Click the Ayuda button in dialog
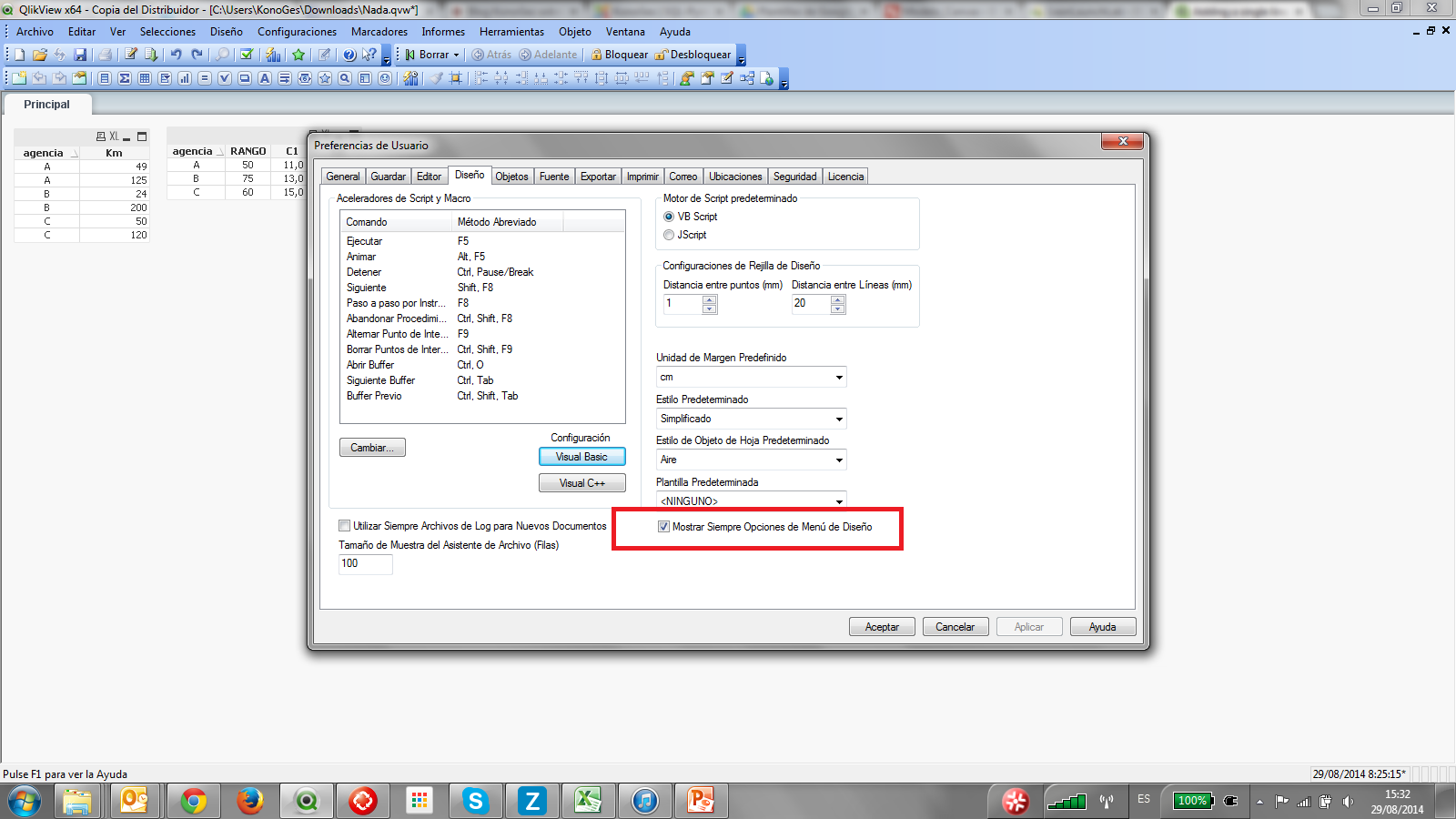 1103,627
